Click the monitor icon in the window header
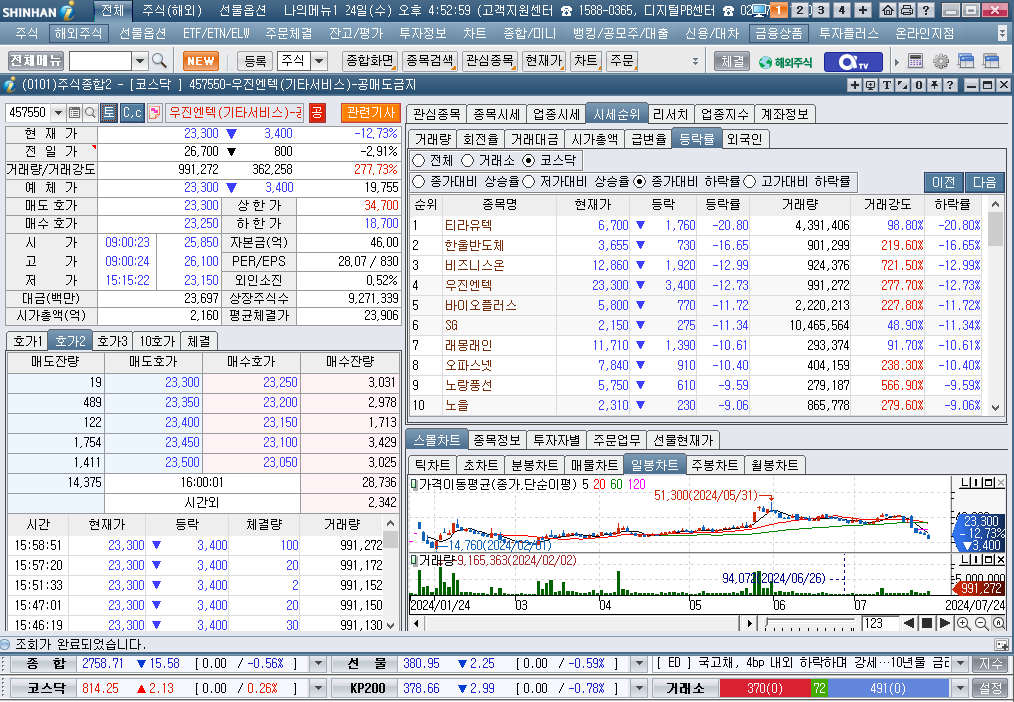Image resolution: width=1014 pixels, height=702 pixels. click(870, 85)
